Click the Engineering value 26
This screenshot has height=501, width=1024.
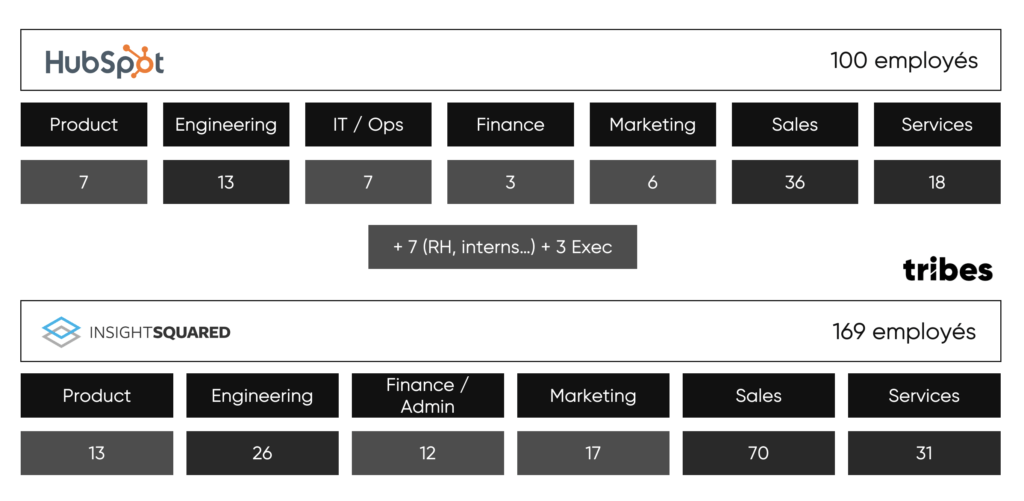point(263,453)
